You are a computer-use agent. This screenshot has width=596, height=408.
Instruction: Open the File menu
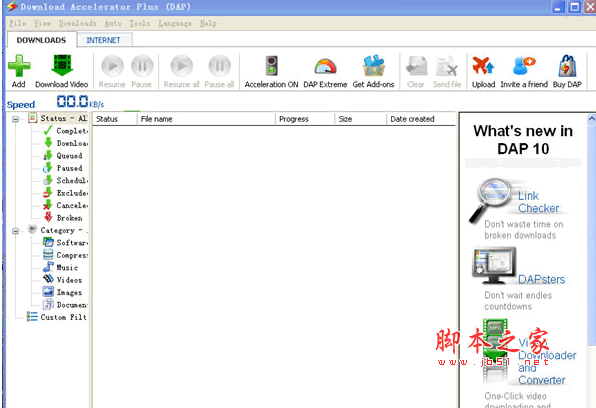[x=17, y=24]
